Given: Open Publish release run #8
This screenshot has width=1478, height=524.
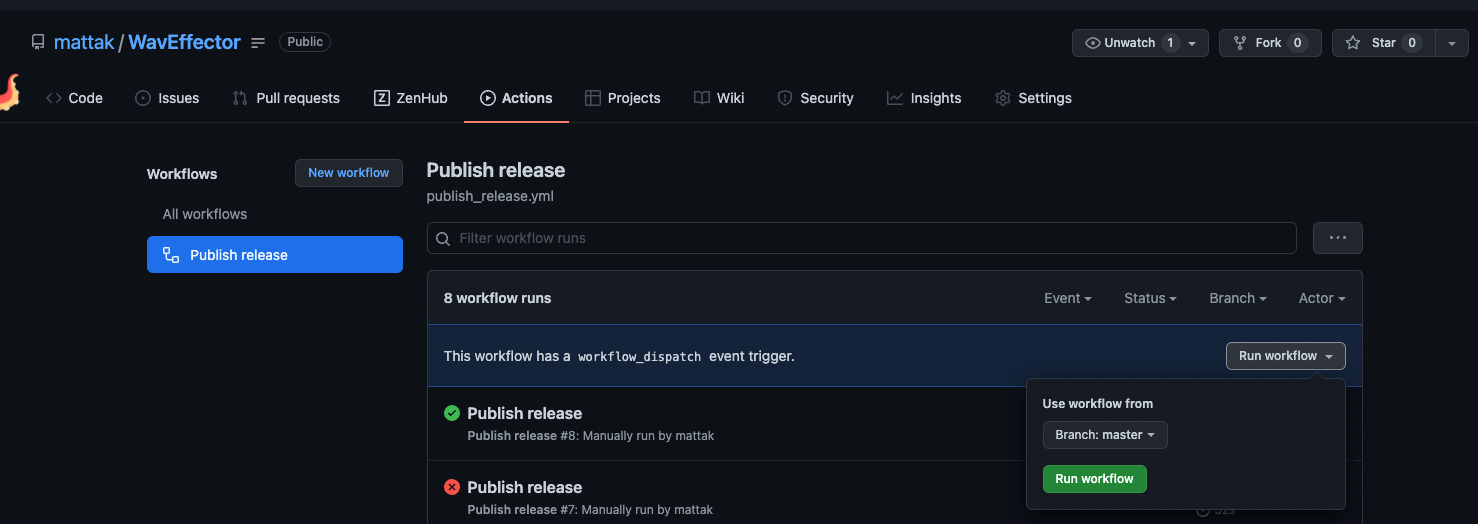Looking at the screenshot, I should pos(525,413).
